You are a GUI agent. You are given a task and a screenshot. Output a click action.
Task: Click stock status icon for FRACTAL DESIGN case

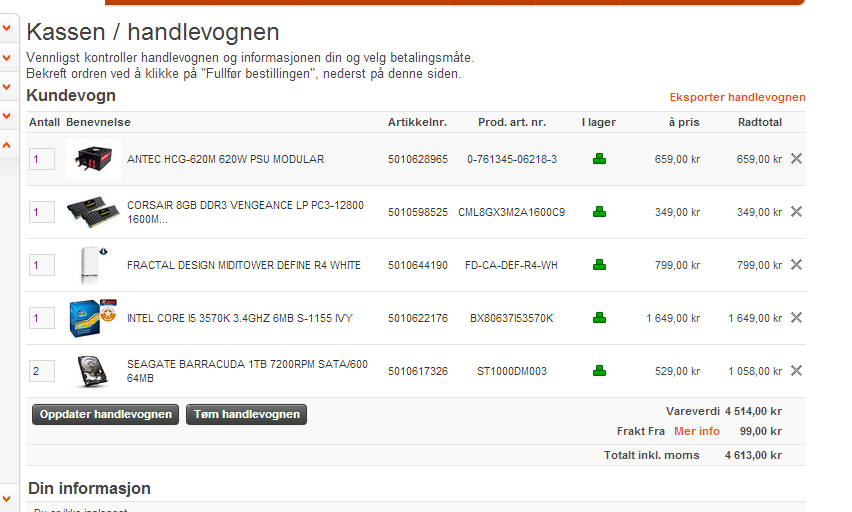click(x=599, y=265)
